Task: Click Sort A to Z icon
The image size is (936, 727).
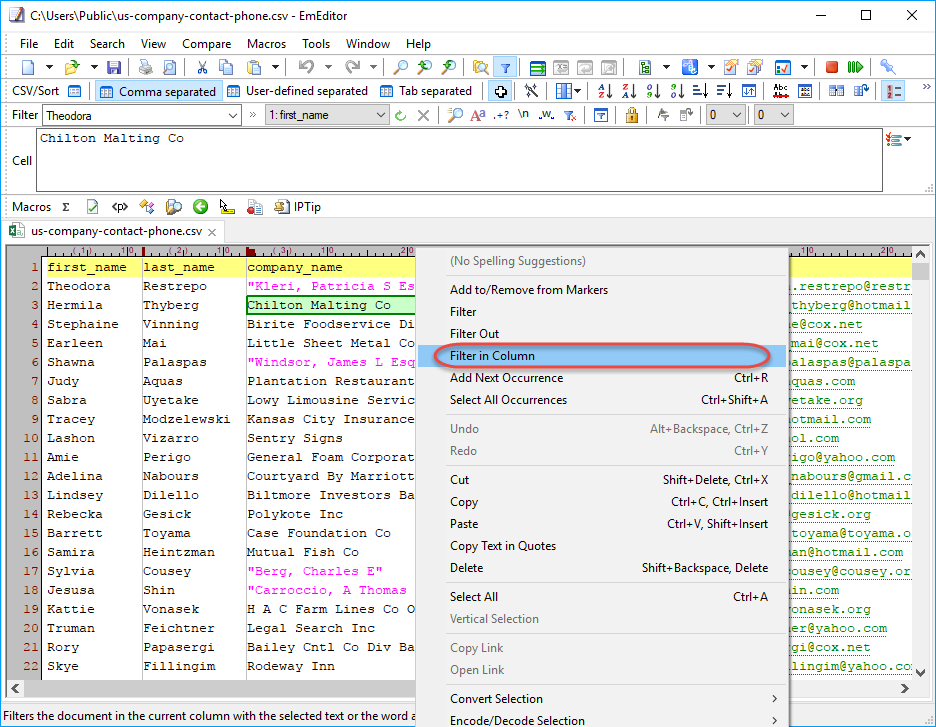Action: 605,91
